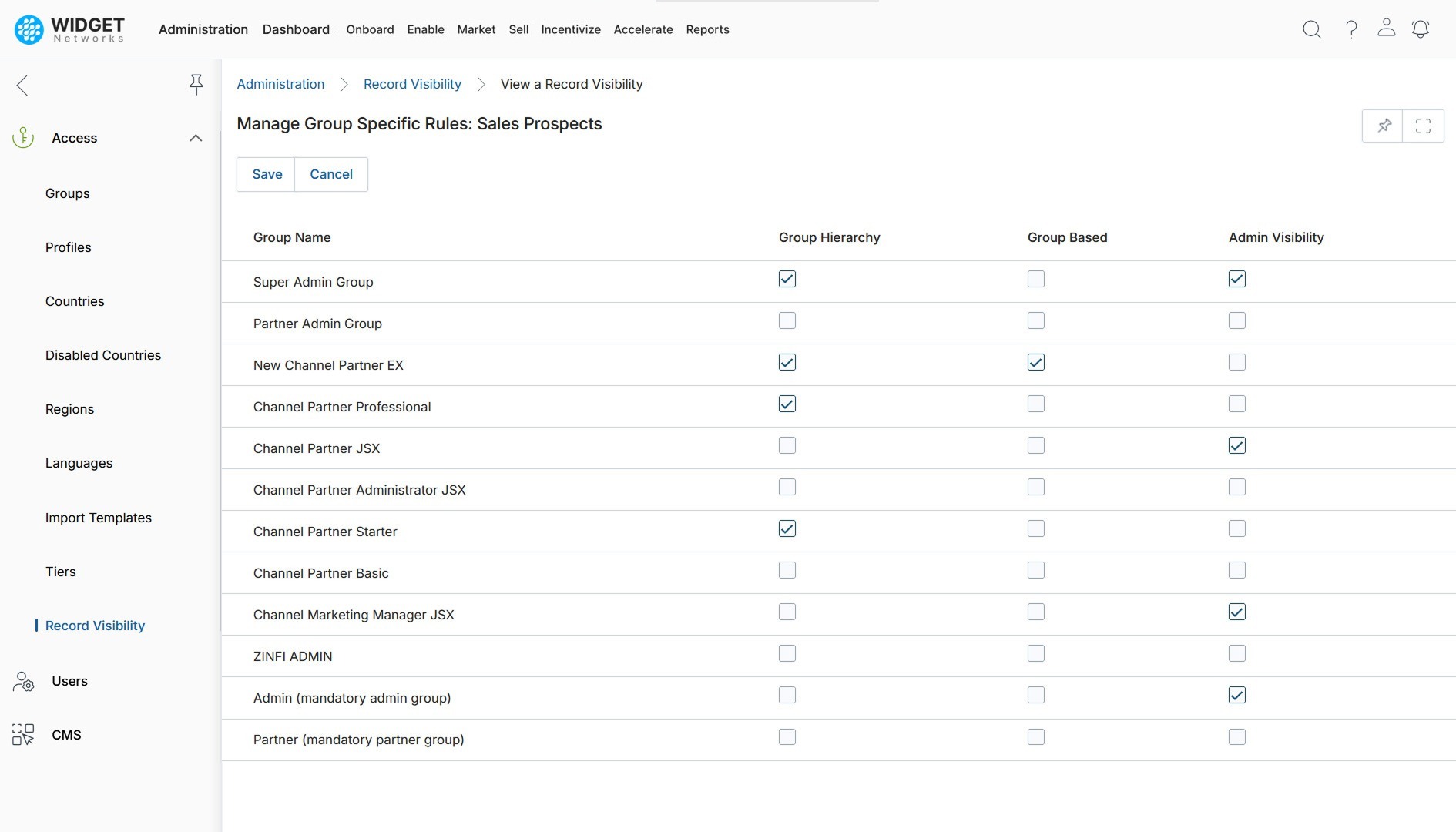Save the group specific rules
The height and width of the screenshot is (832, 1456).
pos(267,174)
